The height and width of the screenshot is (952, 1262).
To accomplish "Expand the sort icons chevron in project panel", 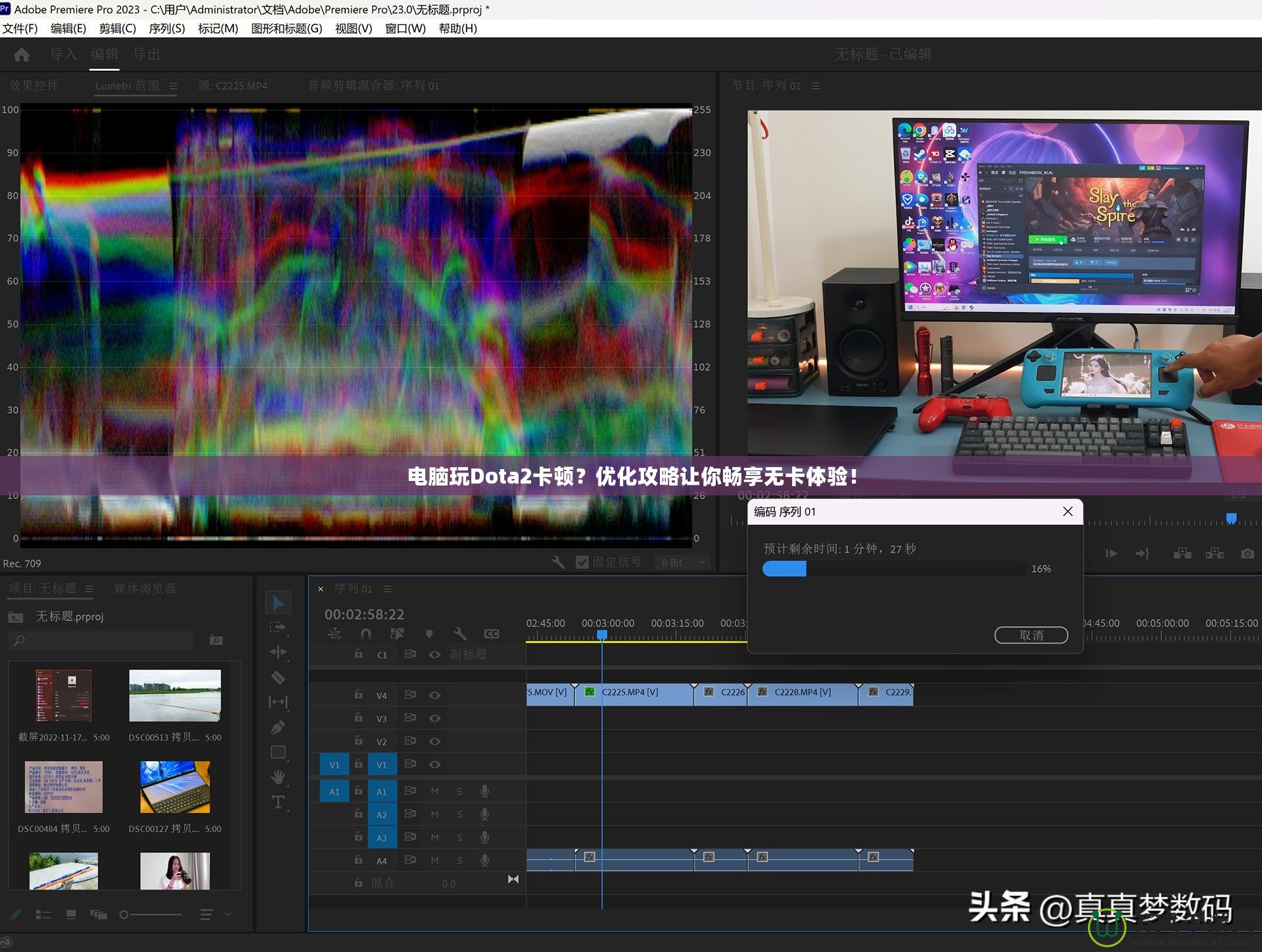I will pyautogui.click(x=228, y=914).
